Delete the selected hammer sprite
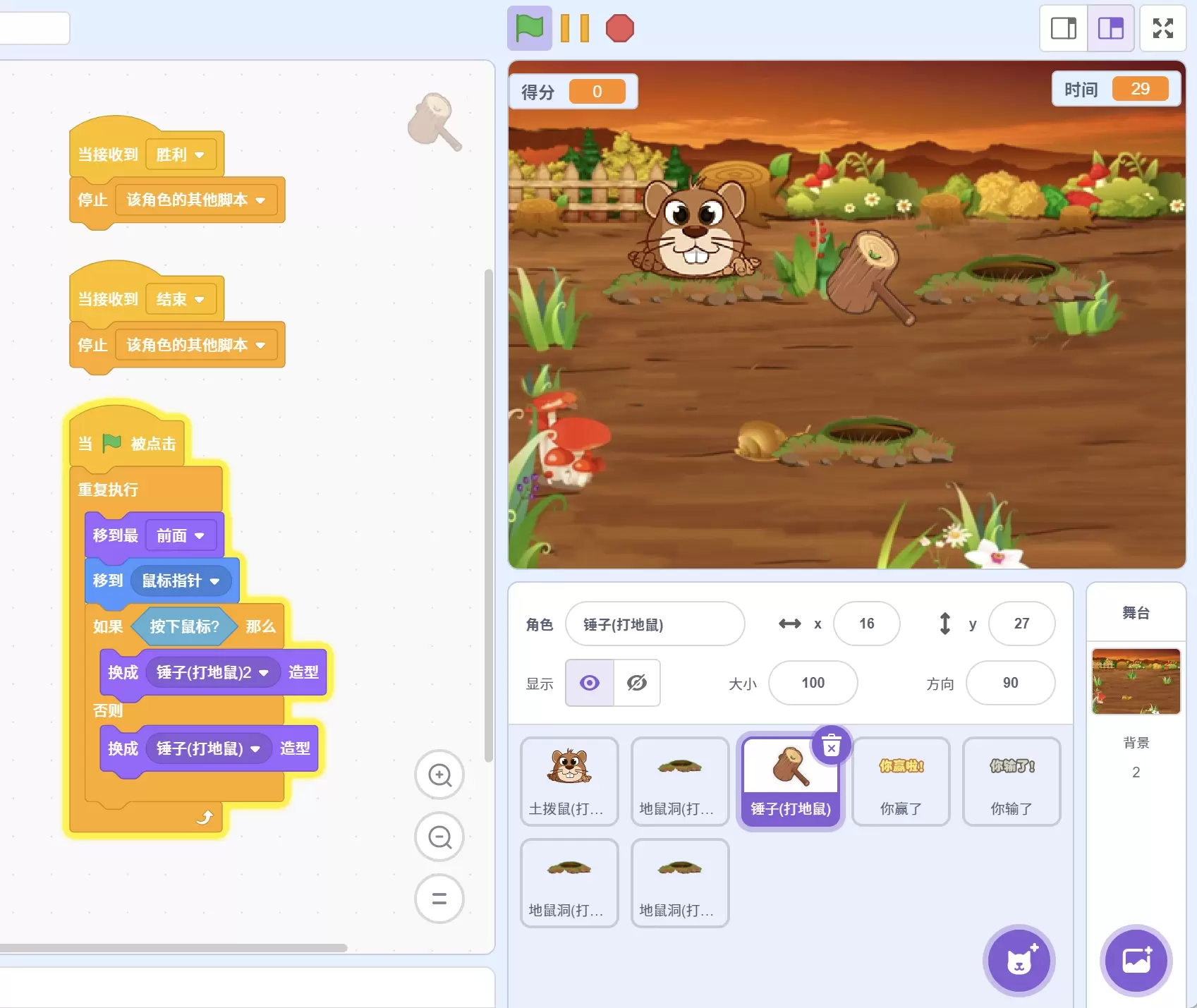The height and width of the screenshot is (1008, 1197). click(x=832, y=745)
